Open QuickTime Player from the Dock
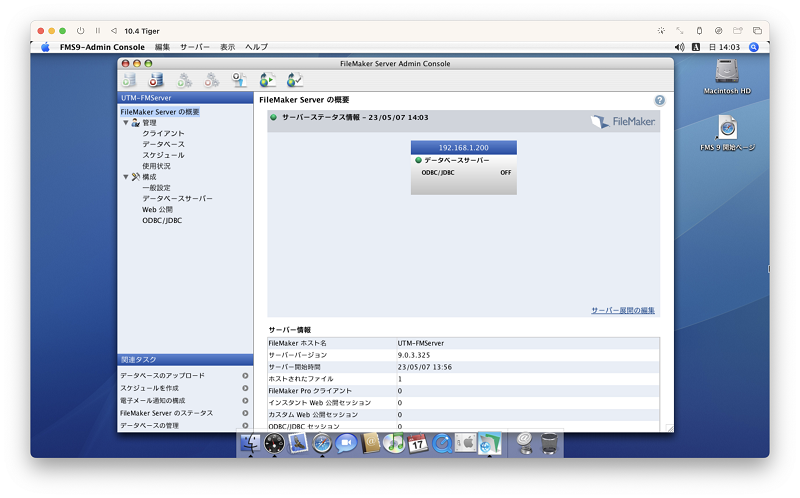 pos(442,443)
